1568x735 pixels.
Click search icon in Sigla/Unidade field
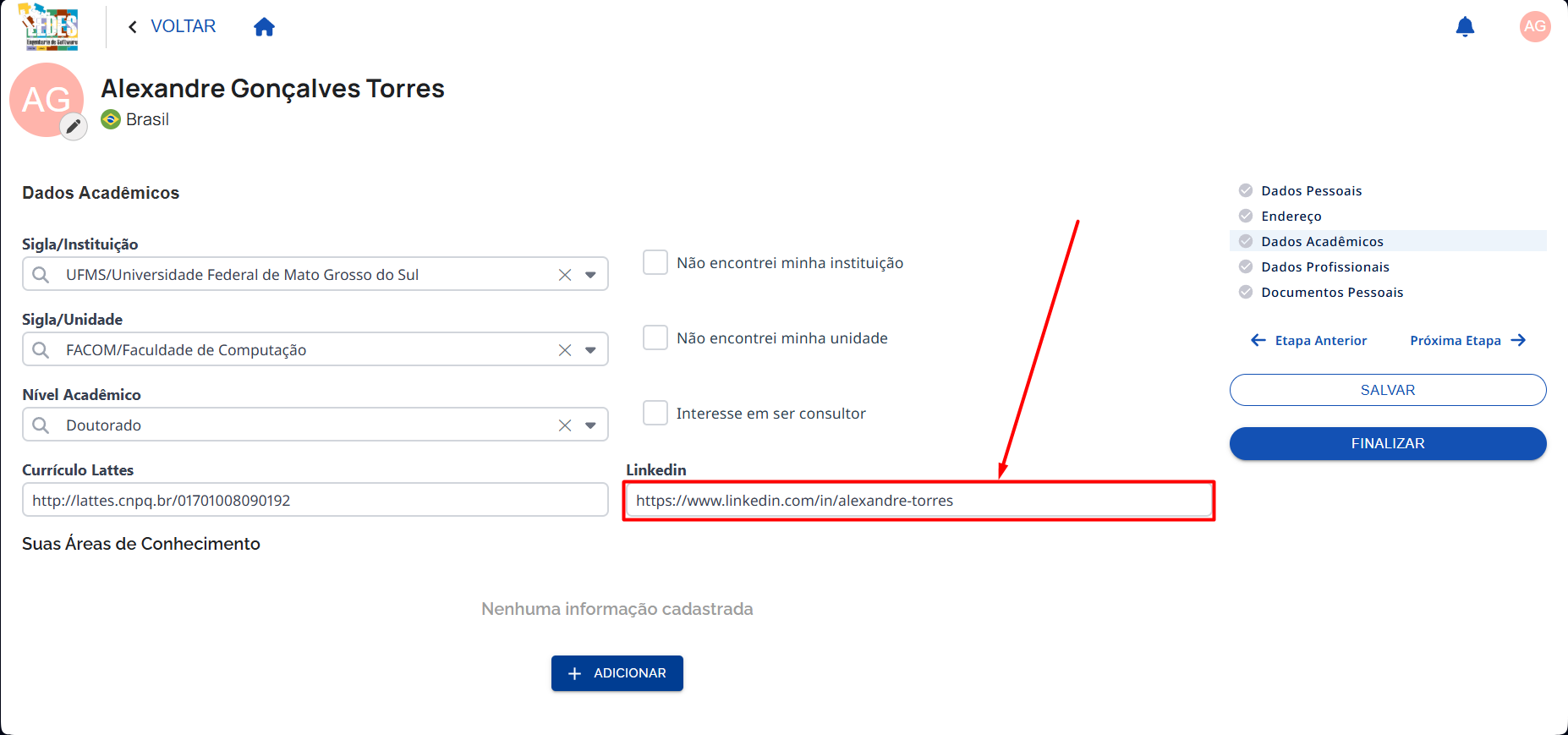point(41,350)
